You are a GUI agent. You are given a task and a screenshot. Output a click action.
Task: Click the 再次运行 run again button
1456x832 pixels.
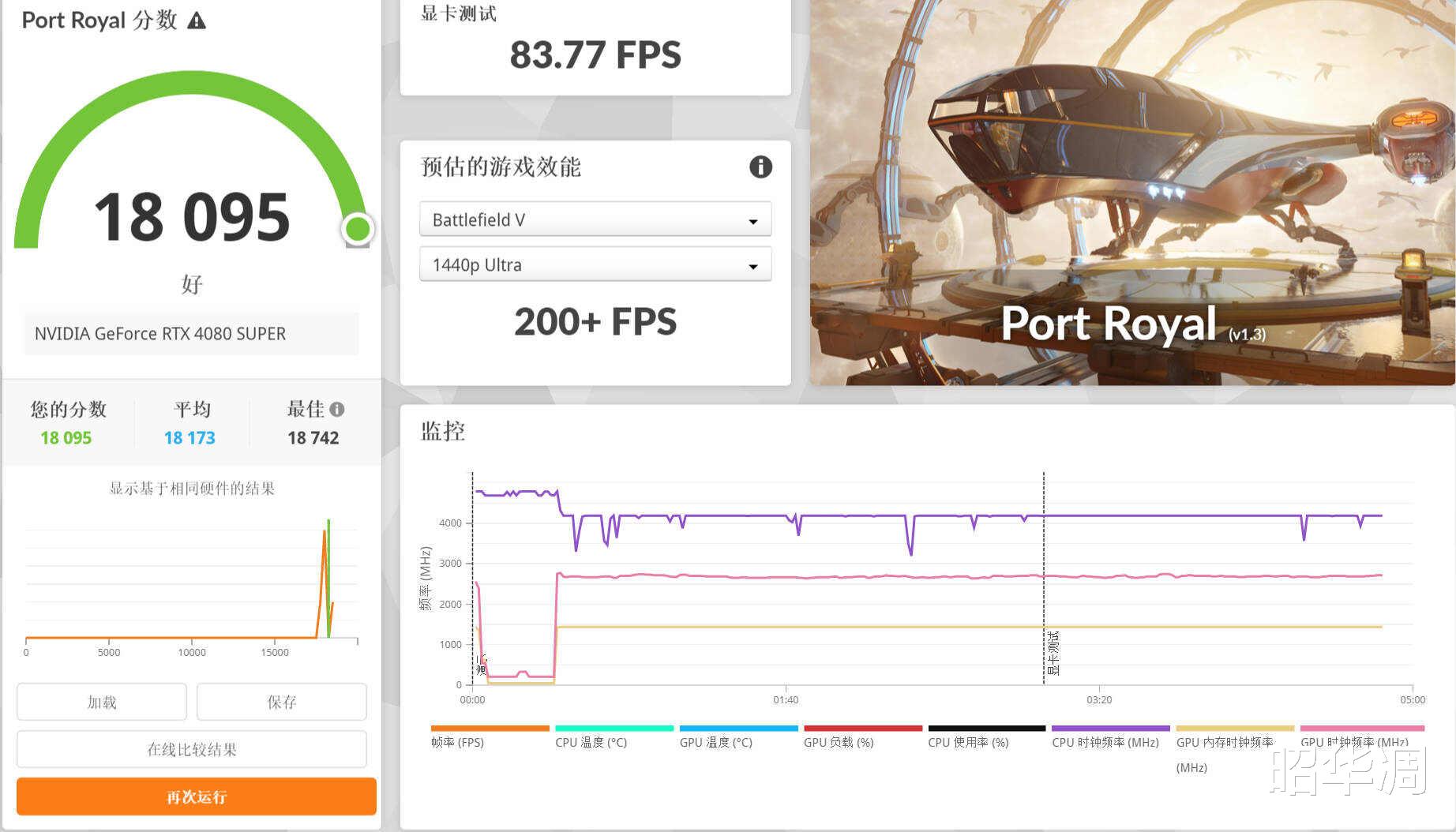[x=195, y=797]
